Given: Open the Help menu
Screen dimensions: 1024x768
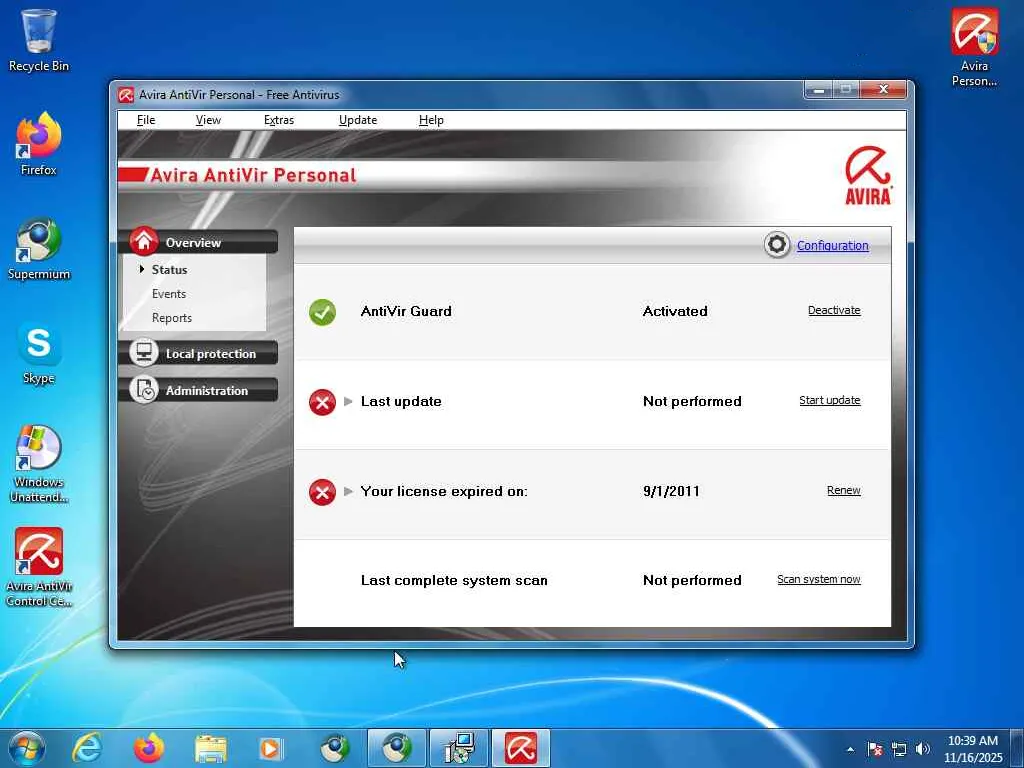Looking at the screenshot, I should (431, 120).
